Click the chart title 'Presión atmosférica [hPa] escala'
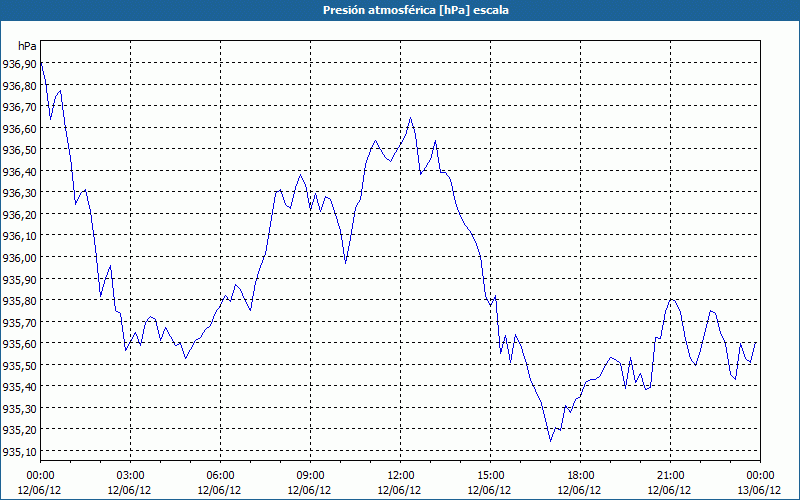 click(x=415, y=10)
